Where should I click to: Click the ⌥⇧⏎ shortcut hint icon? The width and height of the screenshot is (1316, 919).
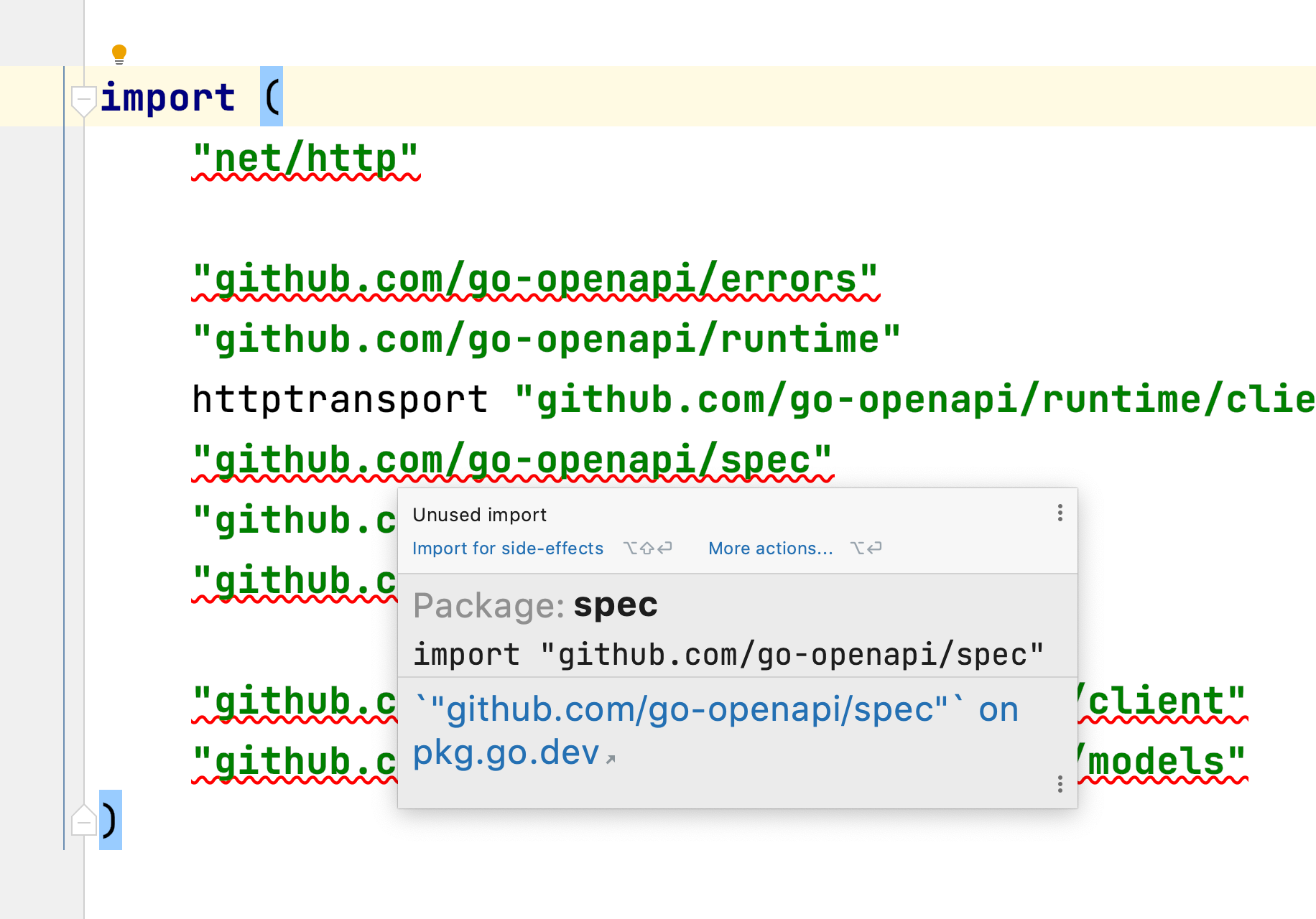point(647,548)
